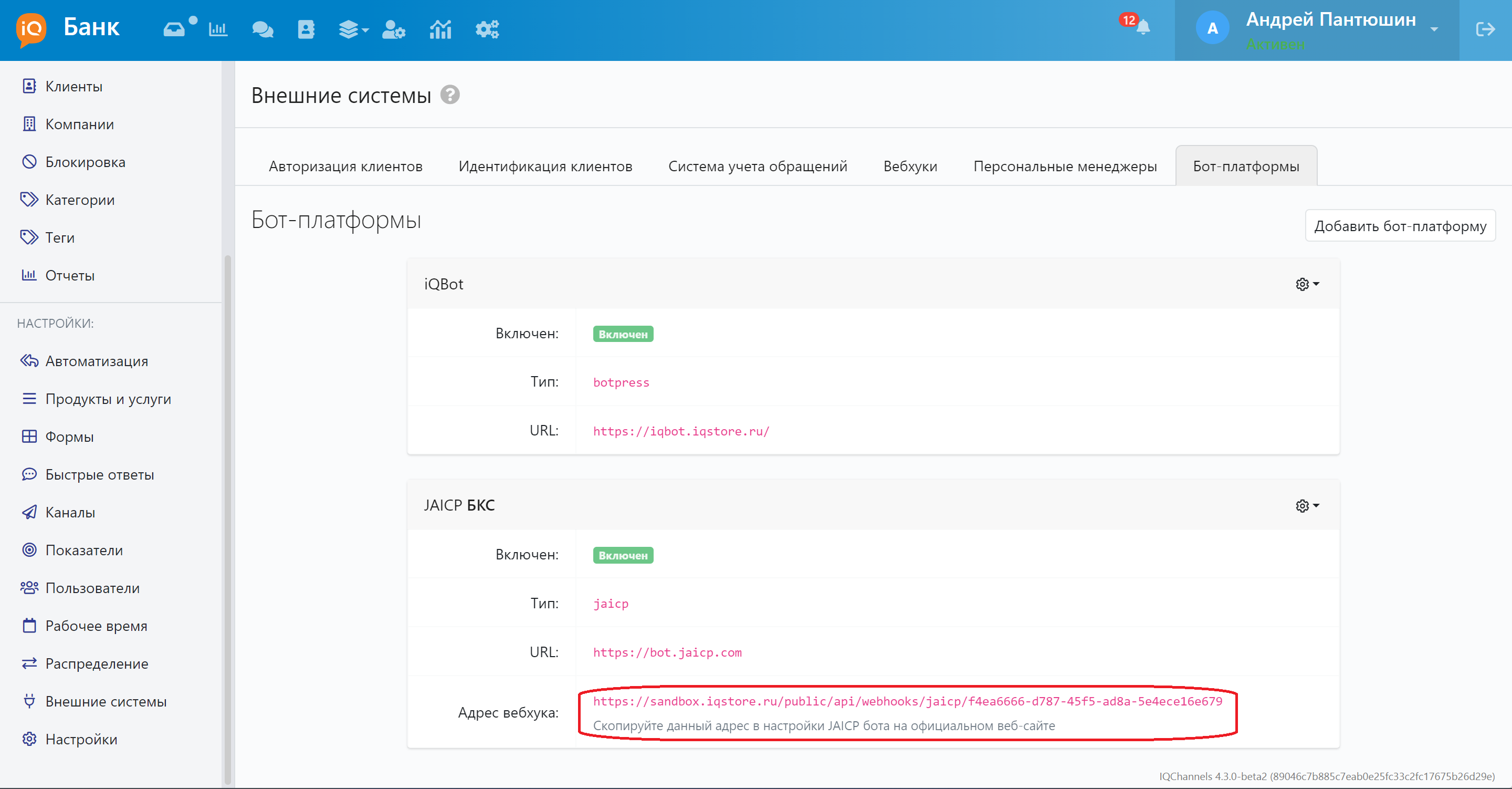This screenshot has height=789, width=1512.
Task: Open the bar chart reports icon in the top bar
Action: [218, 29]
